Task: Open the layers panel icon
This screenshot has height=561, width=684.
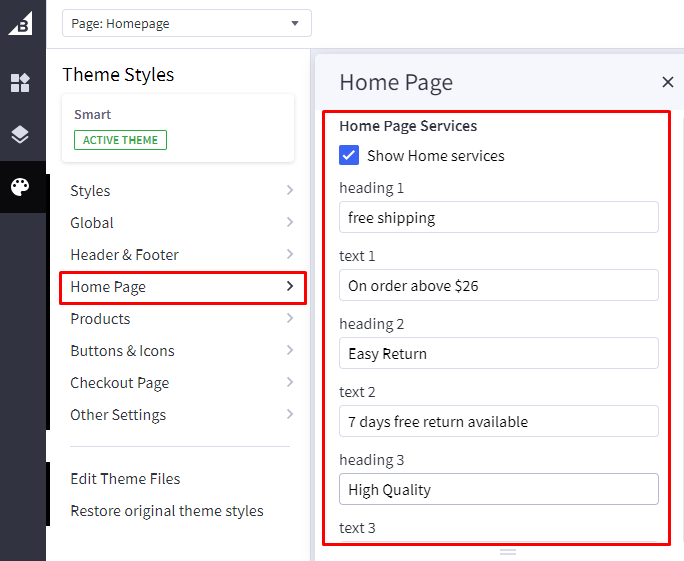Action: click(20, 135)
